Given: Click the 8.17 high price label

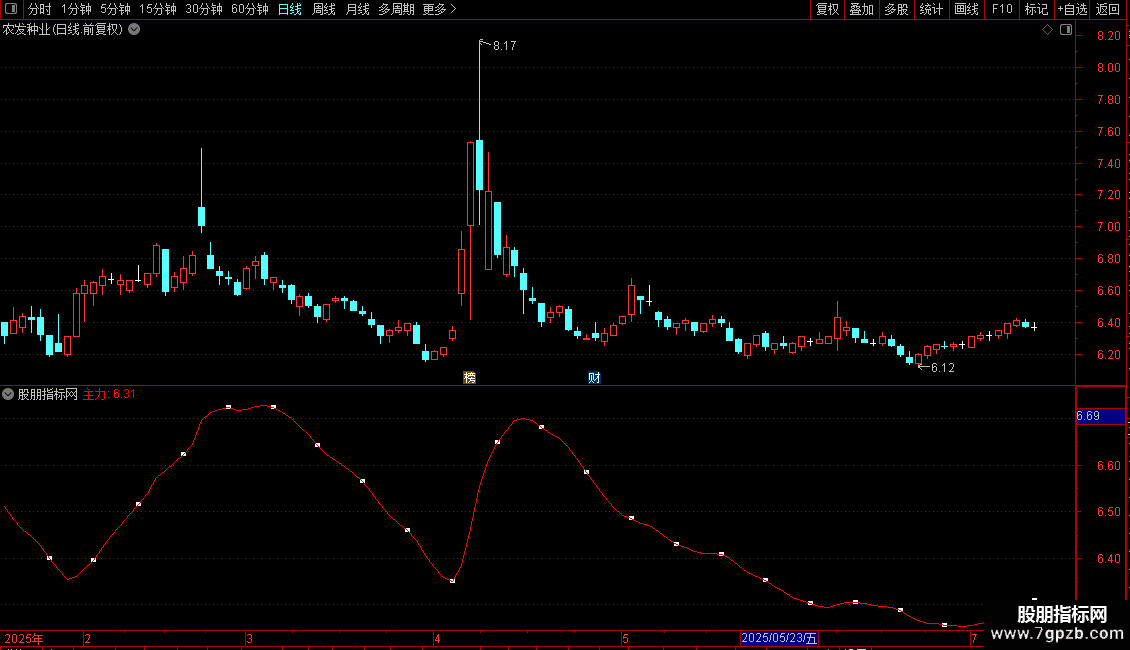Looking at the screenshot, I should 504,46.
